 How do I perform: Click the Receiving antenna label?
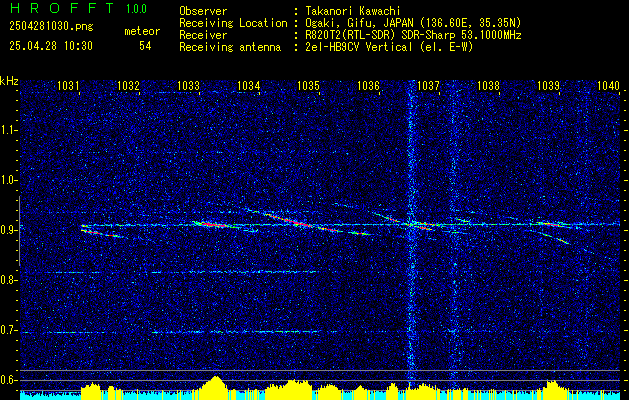[230, 47]
